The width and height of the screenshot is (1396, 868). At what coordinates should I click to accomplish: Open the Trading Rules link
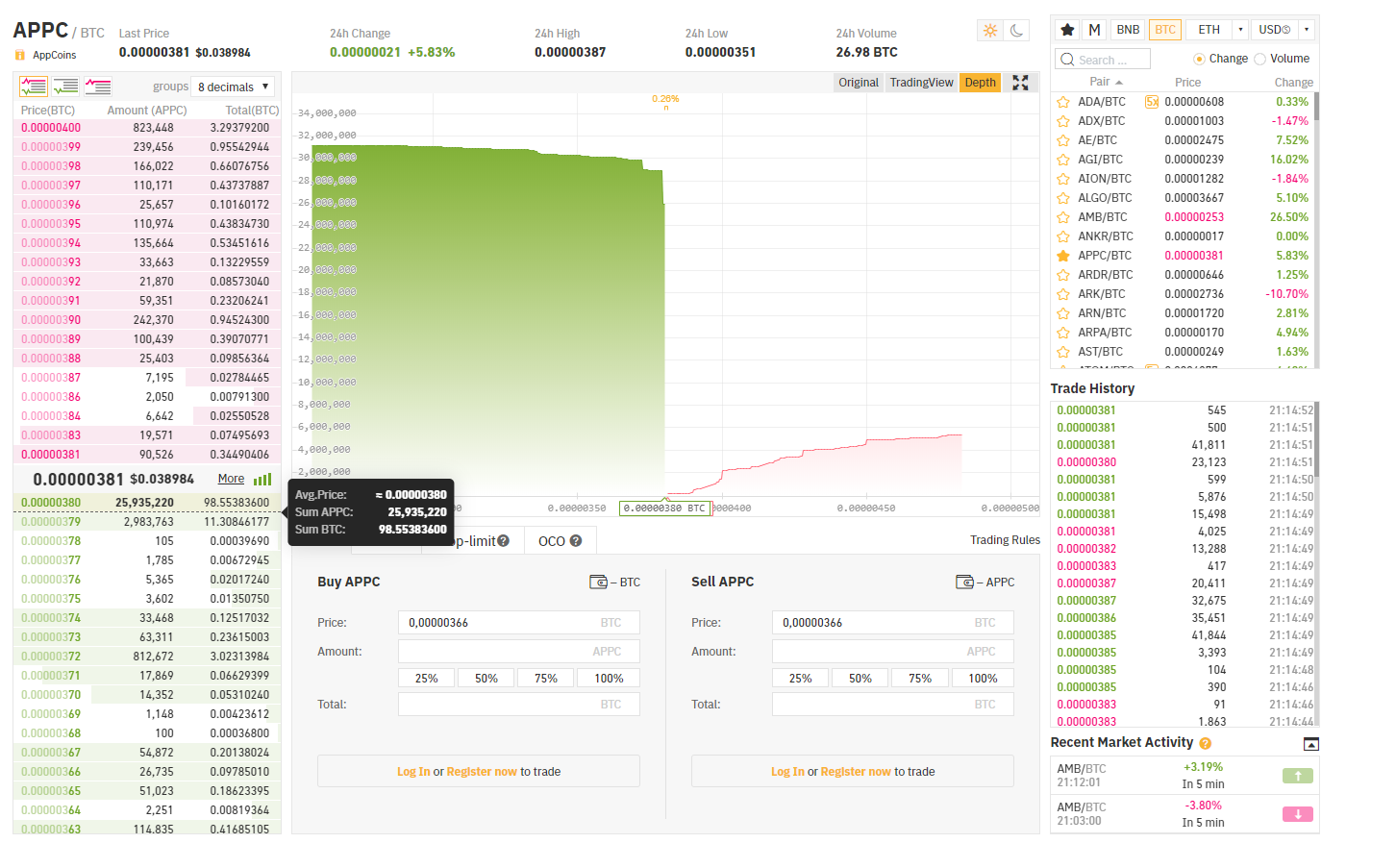(1005, 540)
